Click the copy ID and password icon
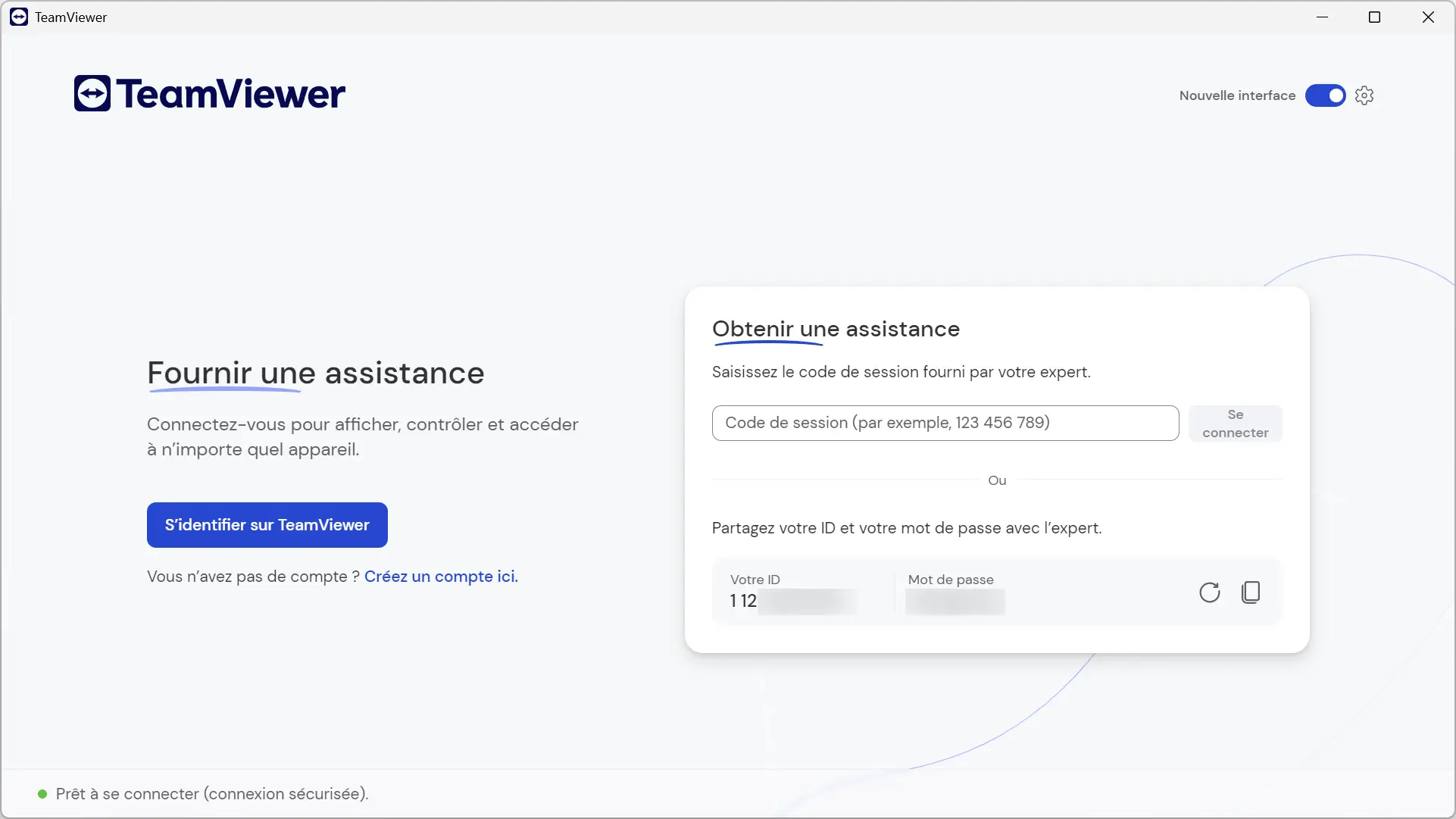 point(1250,591)
